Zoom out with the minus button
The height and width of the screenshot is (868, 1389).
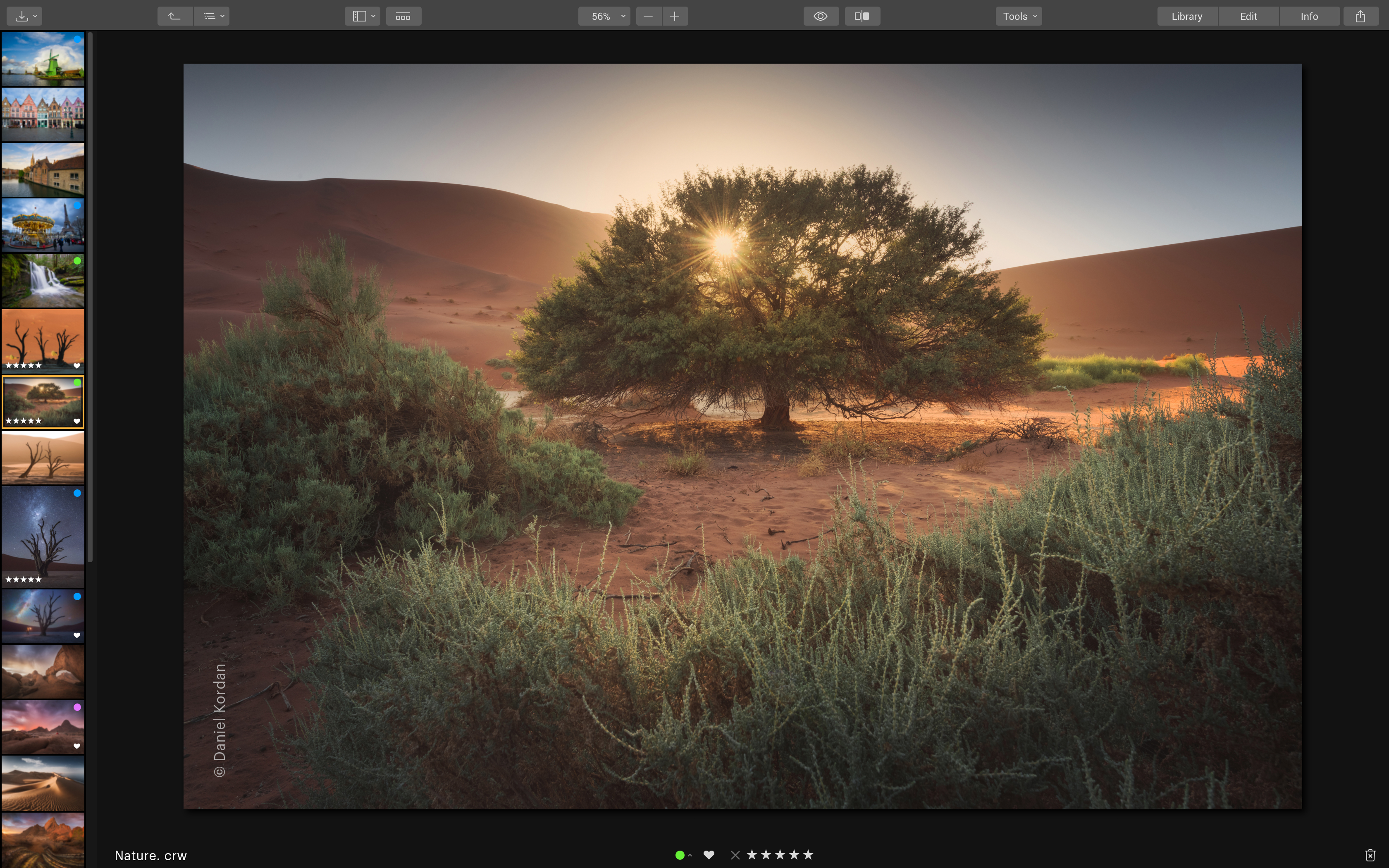point(648,16)
